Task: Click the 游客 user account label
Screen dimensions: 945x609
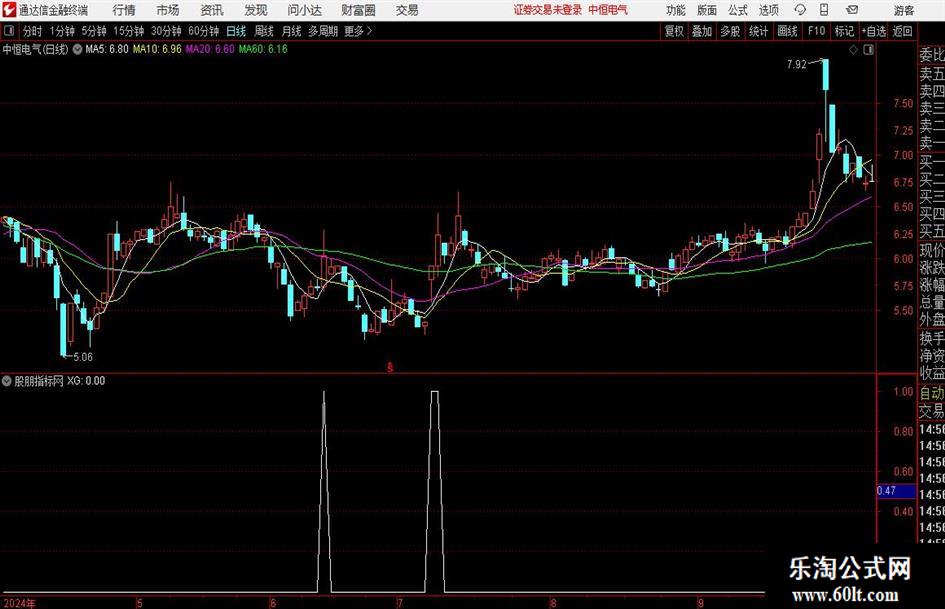Action: (903, 10)
